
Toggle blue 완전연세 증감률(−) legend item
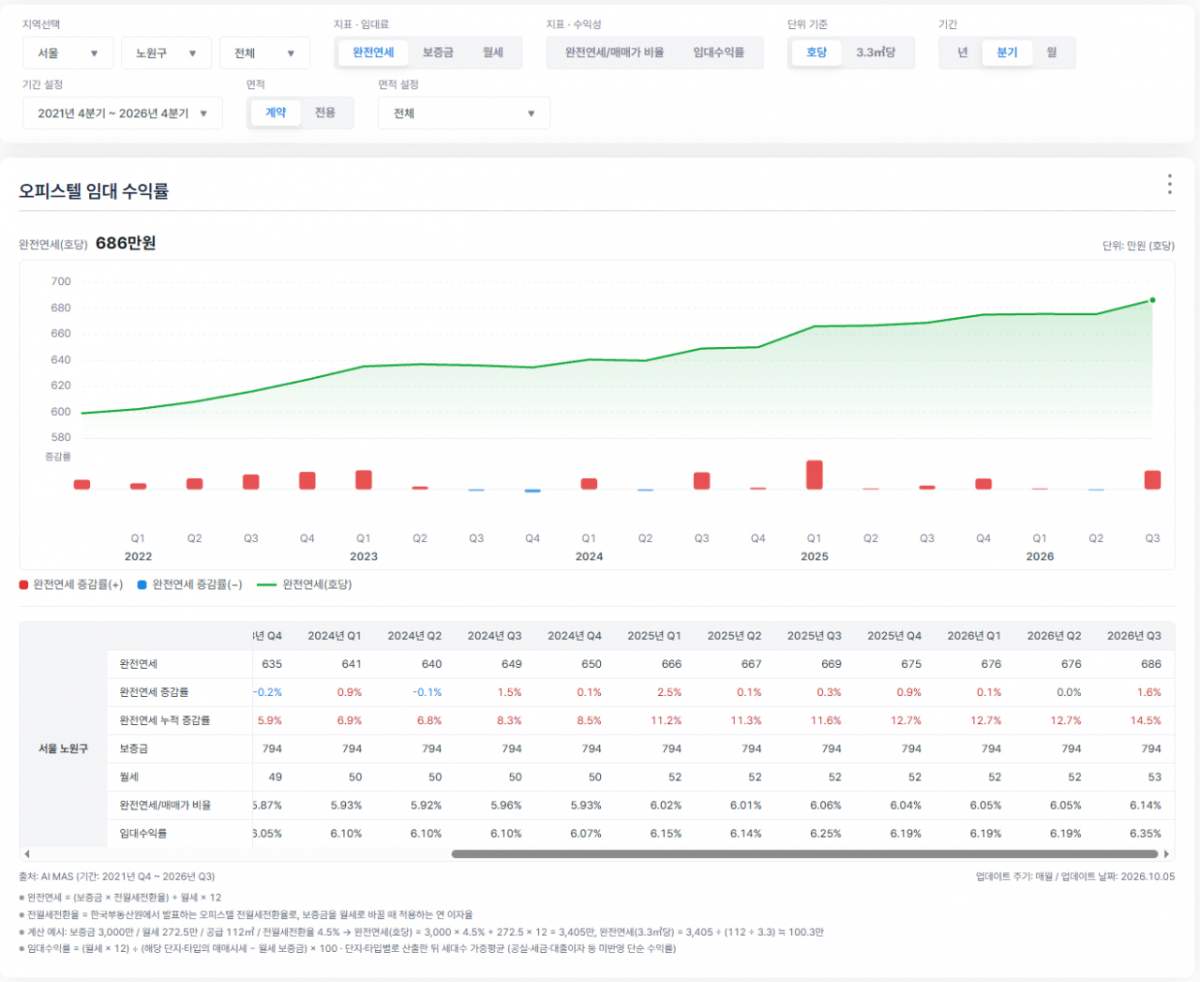pyautogui.click(x=189, y=584)
